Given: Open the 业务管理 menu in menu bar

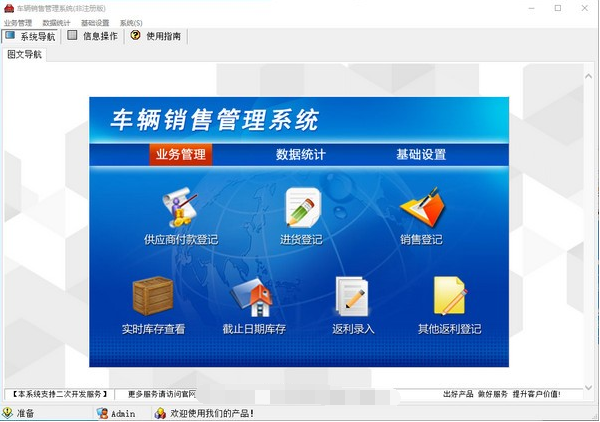Looking at the screenshot, I should 18,23.
